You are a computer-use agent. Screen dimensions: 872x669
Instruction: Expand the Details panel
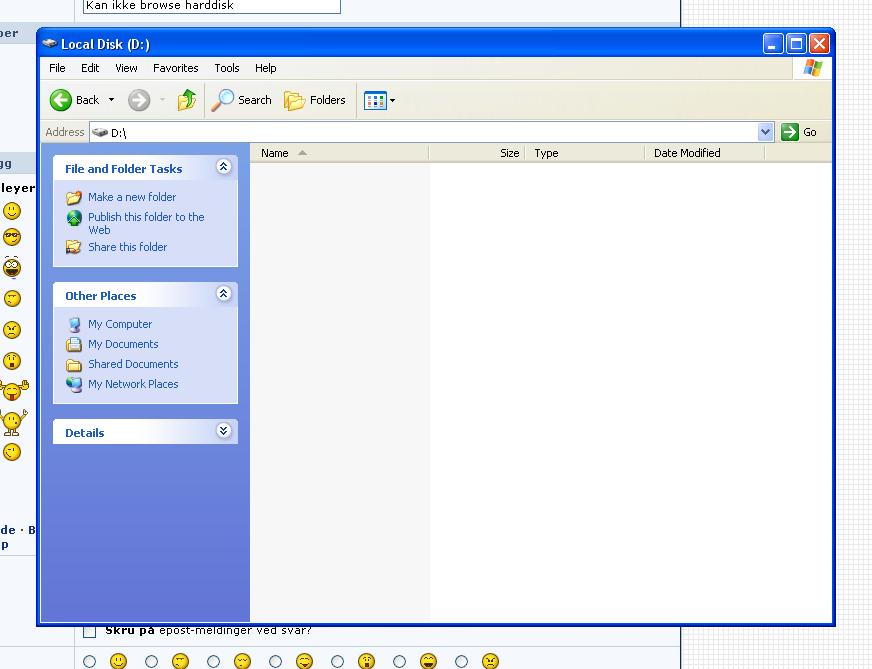224,431
